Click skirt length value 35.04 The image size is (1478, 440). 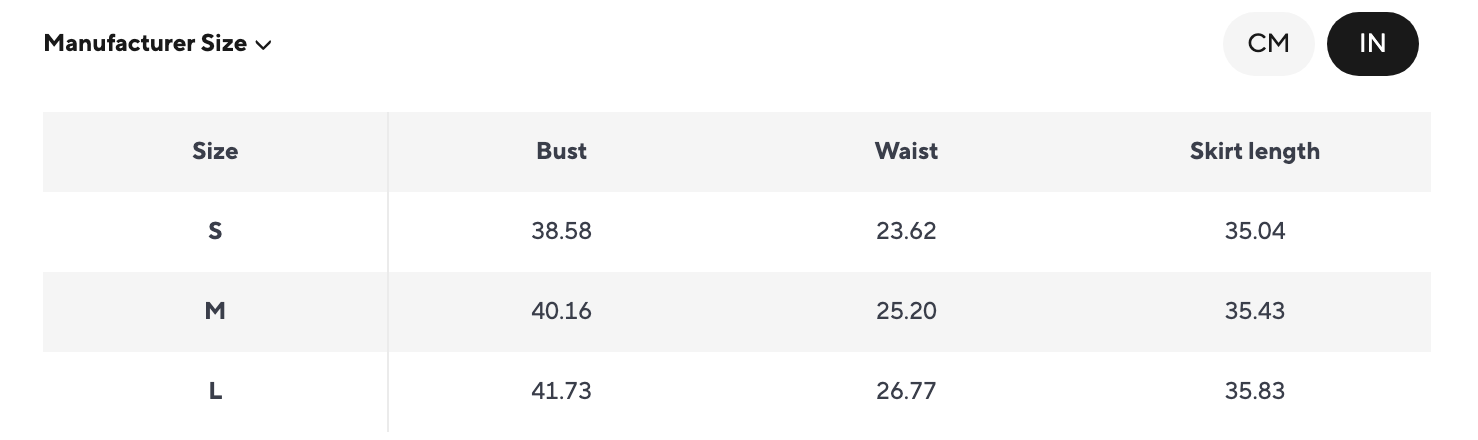coord(1254,231)
